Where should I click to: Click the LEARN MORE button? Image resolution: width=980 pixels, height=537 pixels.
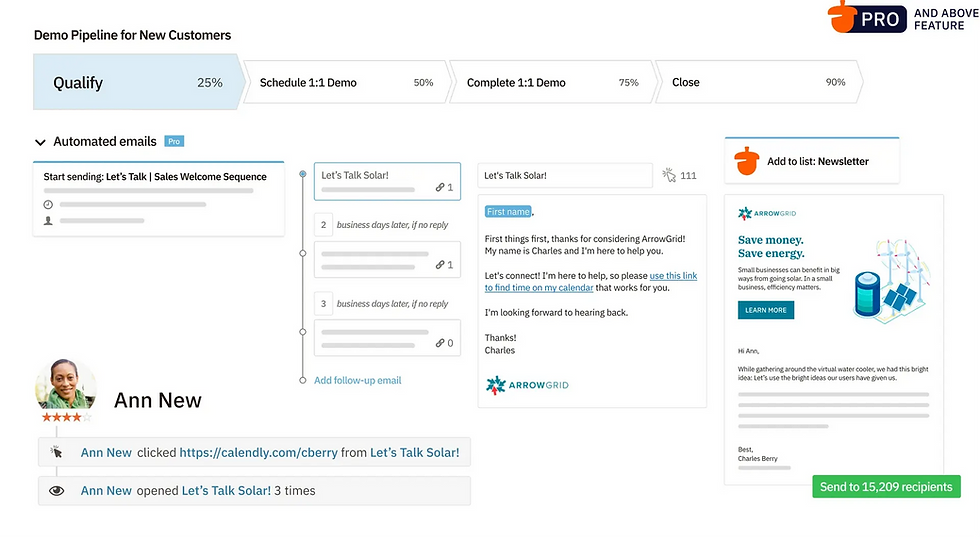point(766,310)
